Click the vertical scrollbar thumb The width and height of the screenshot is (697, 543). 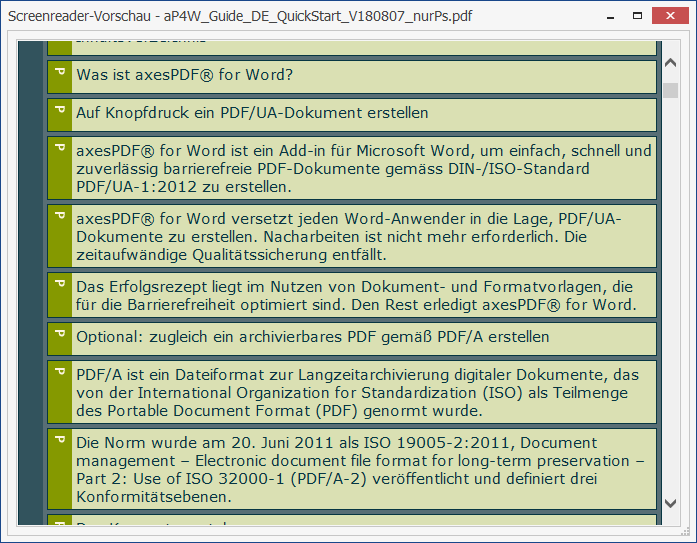click(x=670, y=90)
